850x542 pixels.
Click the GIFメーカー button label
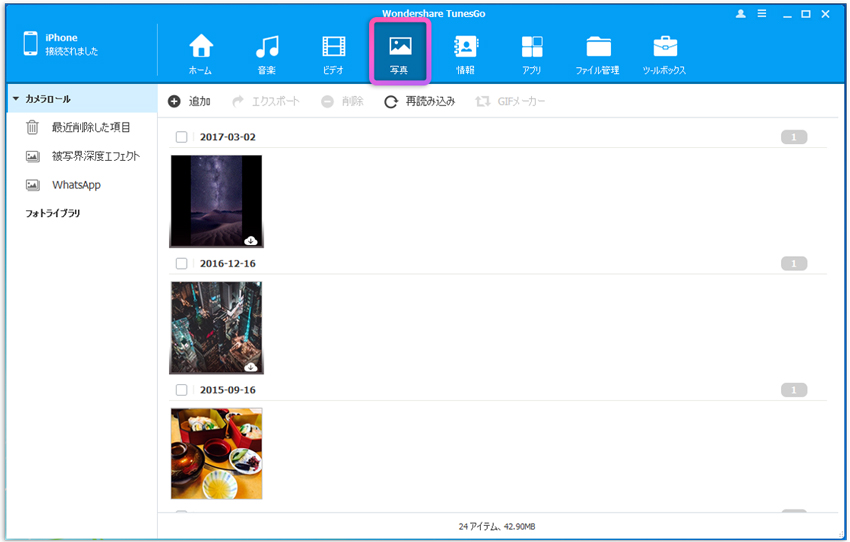(x=521, y=101)
